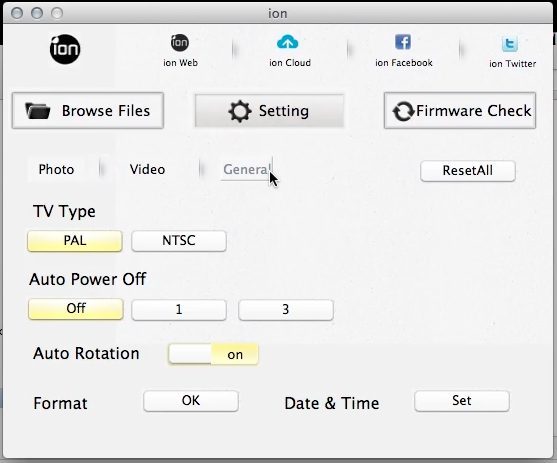Click the ResetAll button
Viewport: 557px width, 463px height.
coord(468,171)
